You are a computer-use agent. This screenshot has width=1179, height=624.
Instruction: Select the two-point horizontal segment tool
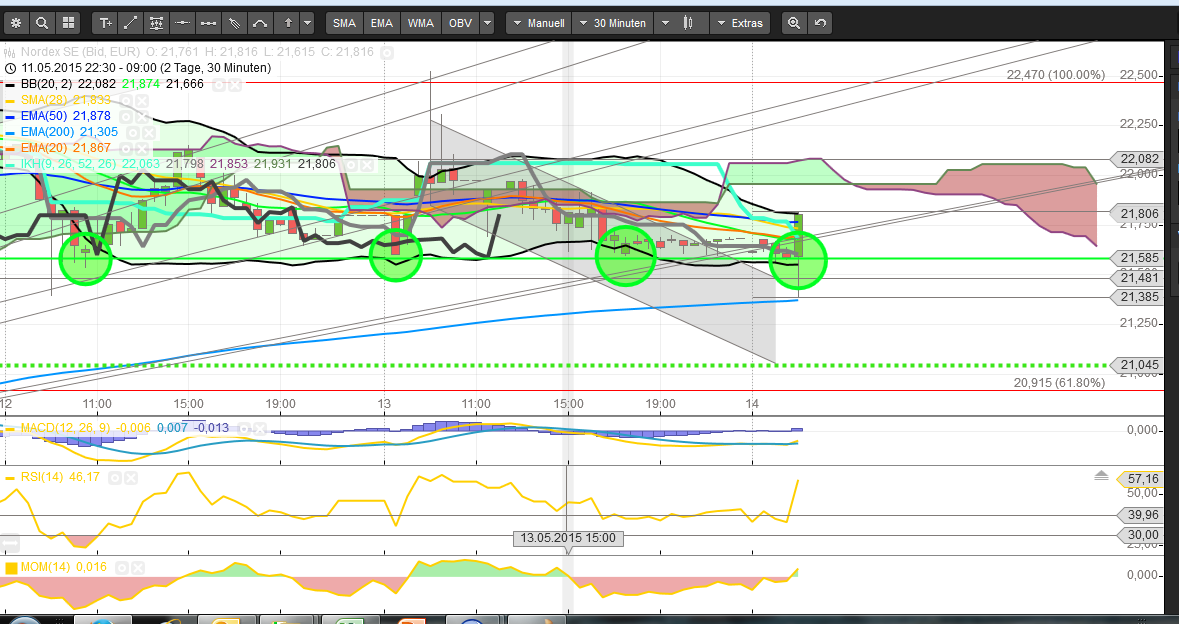click(208, 23)
